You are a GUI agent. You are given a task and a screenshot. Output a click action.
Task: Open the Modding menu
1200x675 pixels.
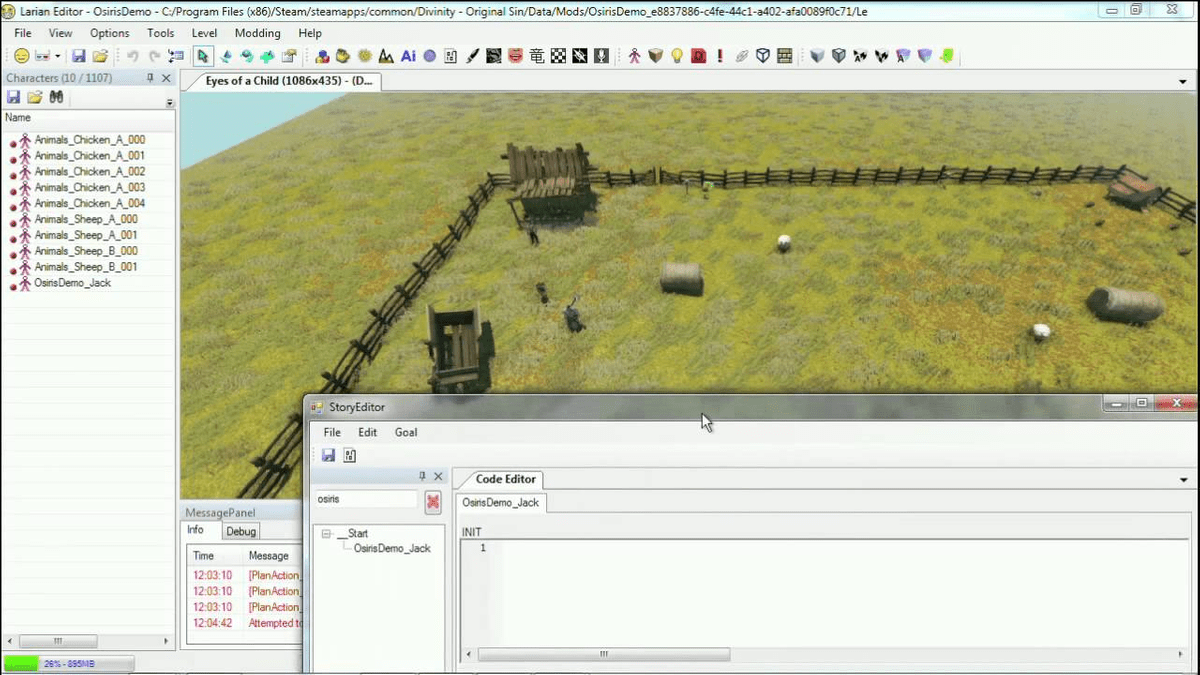click(257, 33)
